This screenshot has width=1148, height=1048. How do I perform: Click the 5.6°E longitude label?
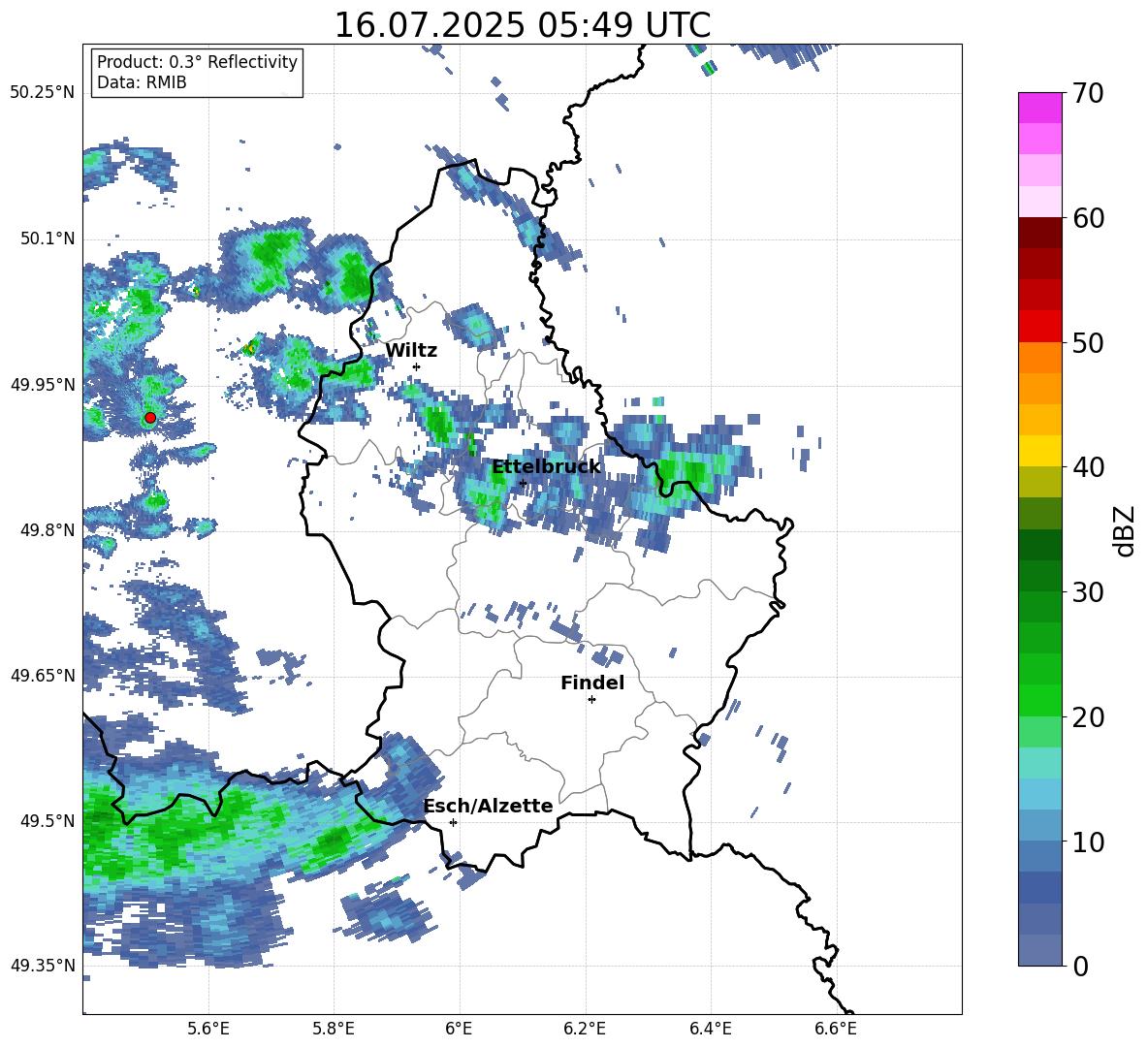click(x=208, y=1029)
